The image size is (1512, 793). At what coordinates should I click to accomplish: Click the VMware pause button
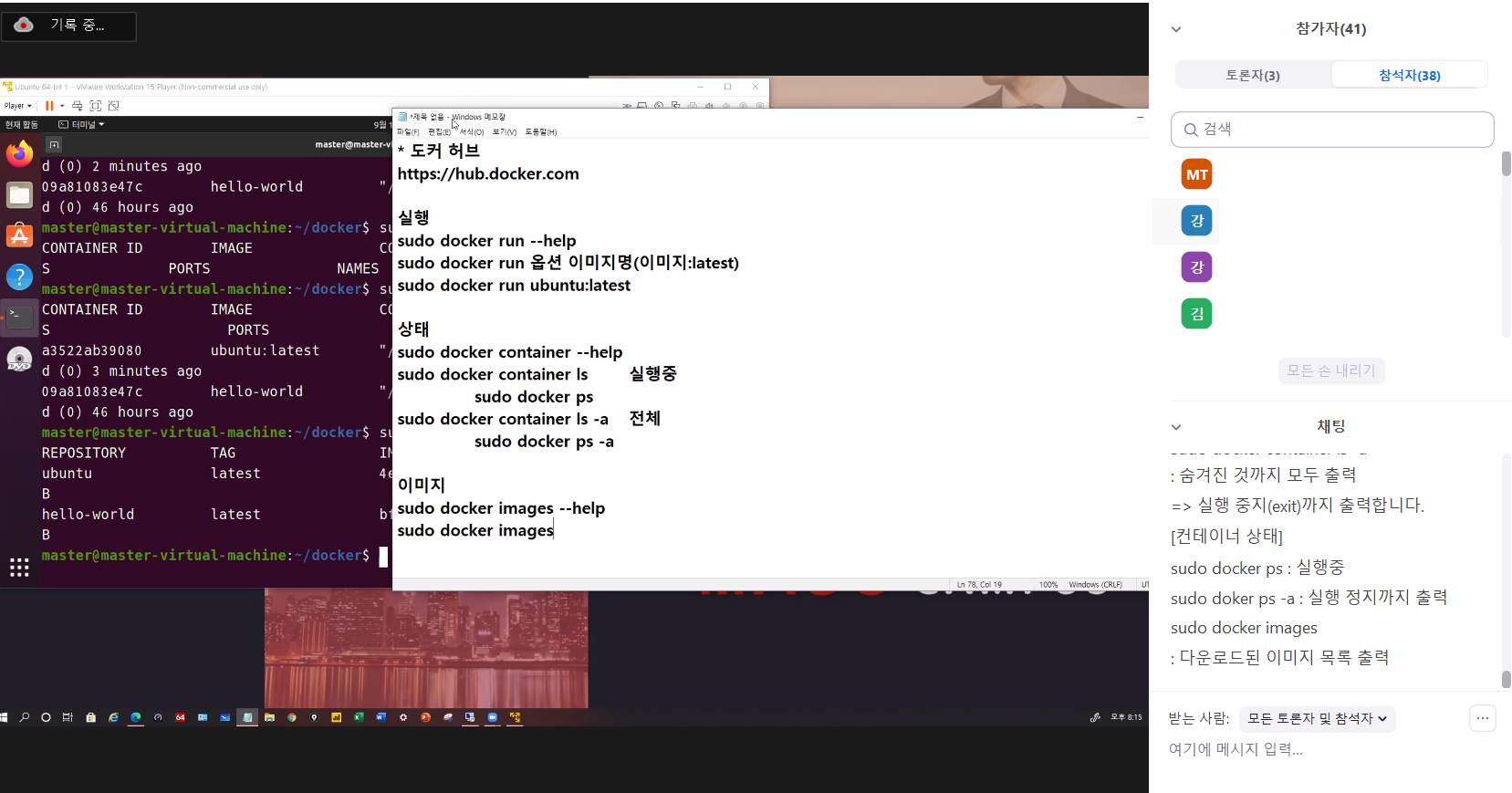pos(49,106)
